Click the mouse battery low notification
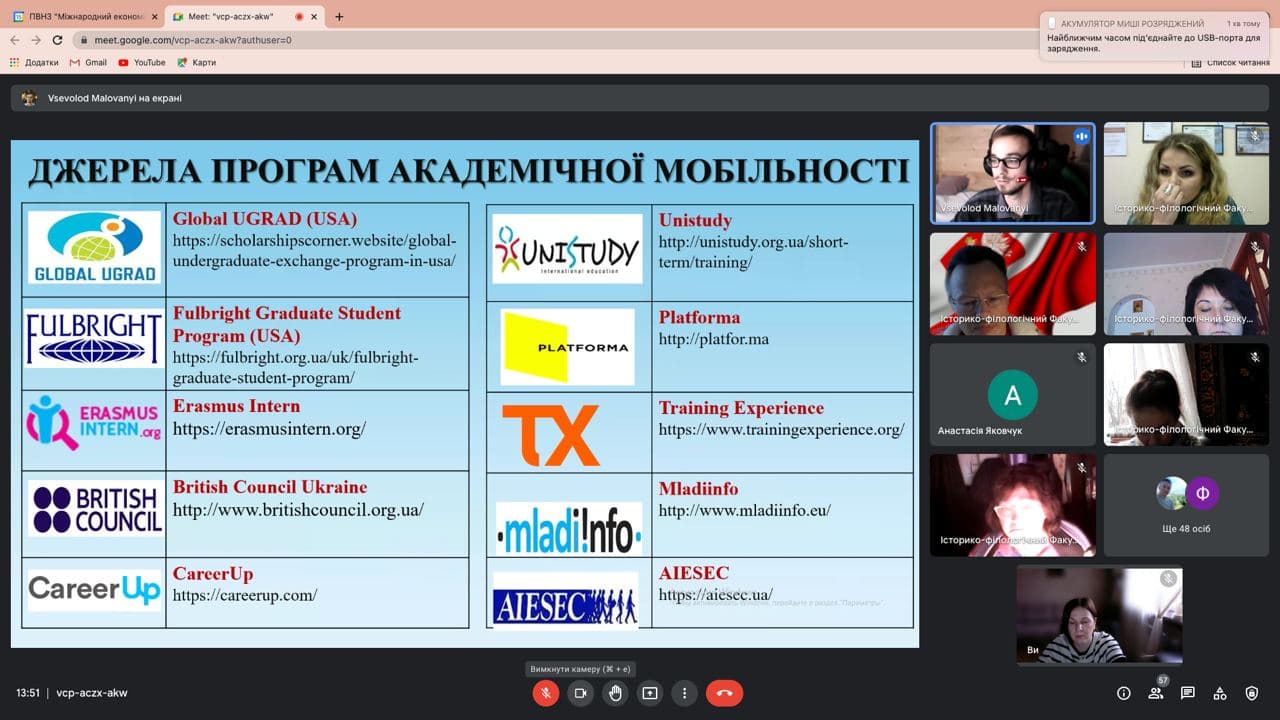Image resolution: width=1280 pixels, height=720 pixels. click(x=1155, y=36)
